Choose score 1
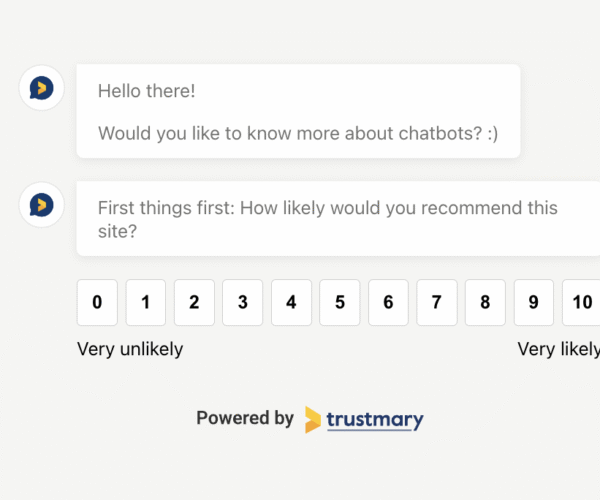Image resolution: width=600 pixels, height=500 pixels. point(146,302)
